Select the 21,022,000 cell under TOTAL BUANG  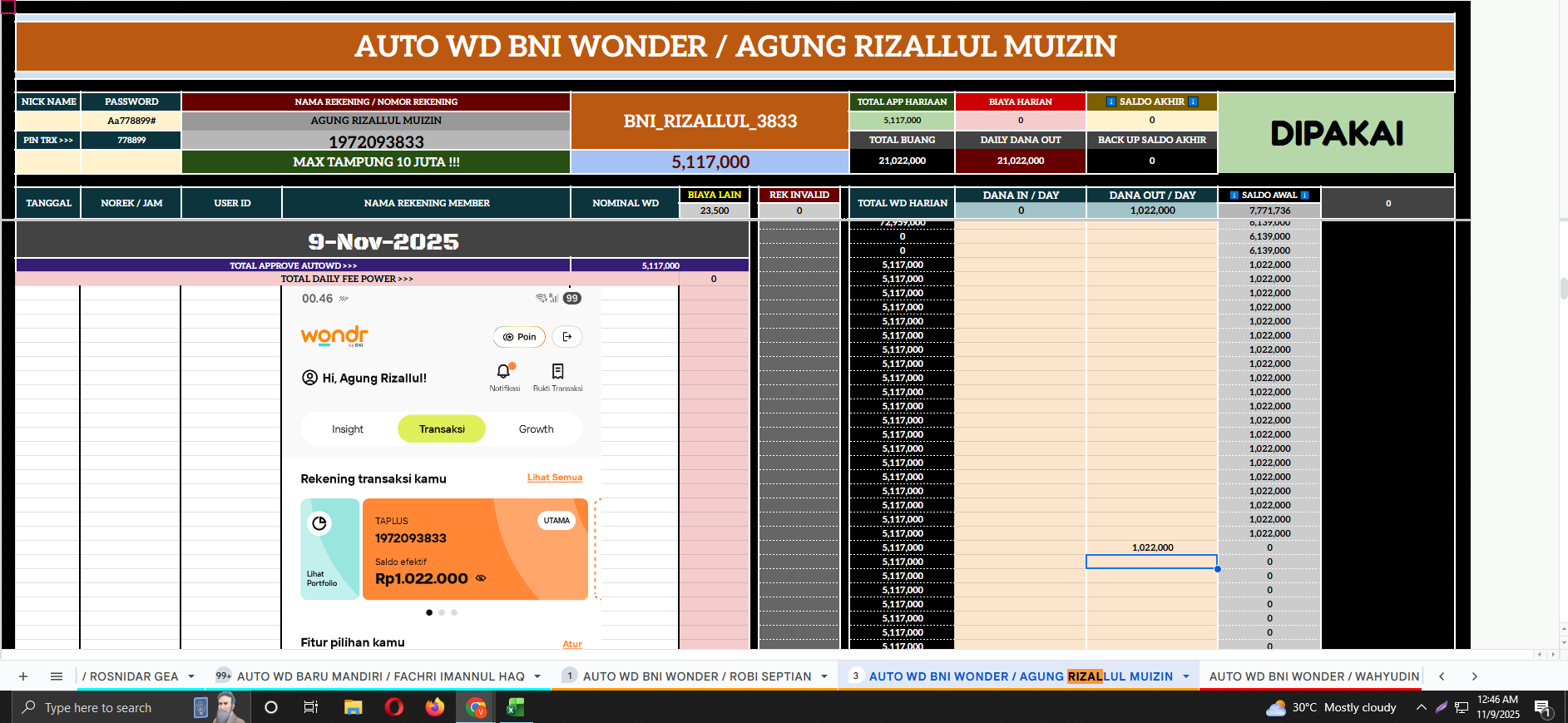coord(903,161)
